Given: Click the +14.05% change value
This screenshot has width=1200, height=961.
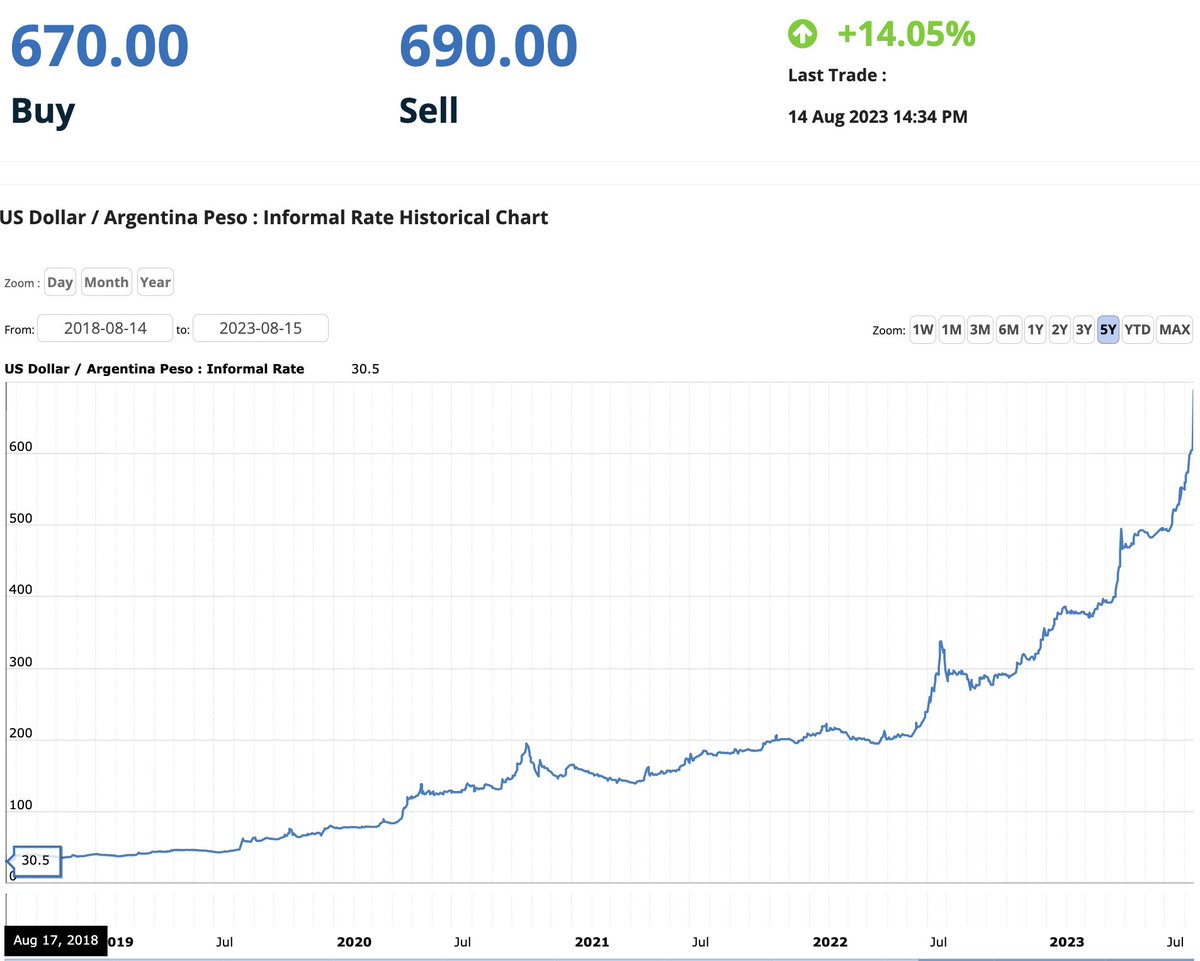Looking at the screenshot, I should (906, 34).
